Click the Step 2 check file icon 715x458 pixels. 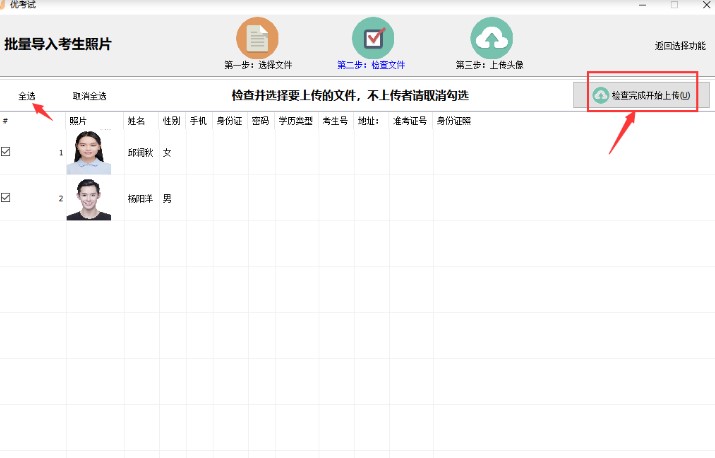(x=373, y=38)
